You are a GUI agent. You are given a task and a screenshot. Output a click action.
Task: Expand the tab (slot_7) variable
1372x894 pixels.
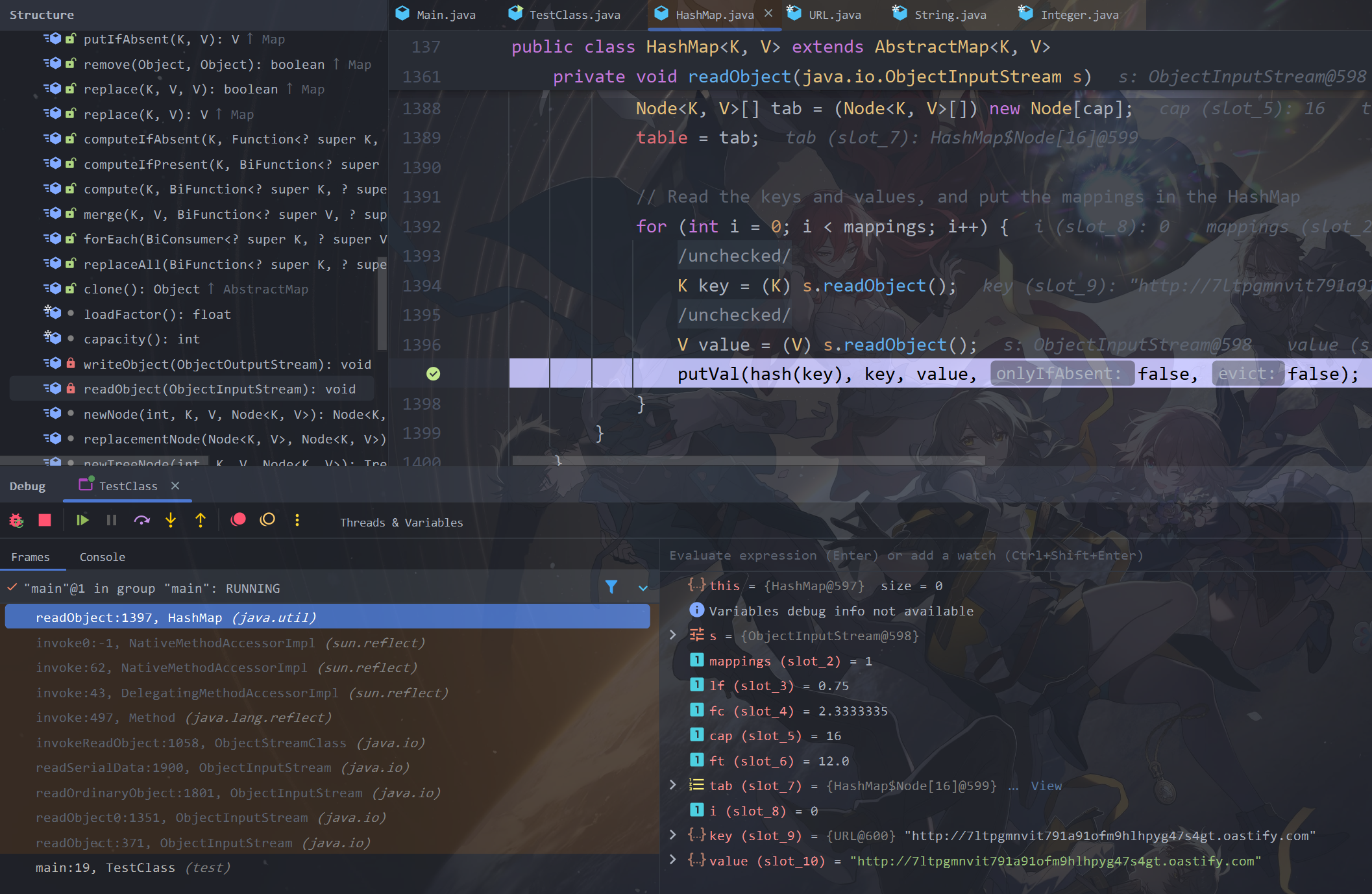click(x=673, y=785)
